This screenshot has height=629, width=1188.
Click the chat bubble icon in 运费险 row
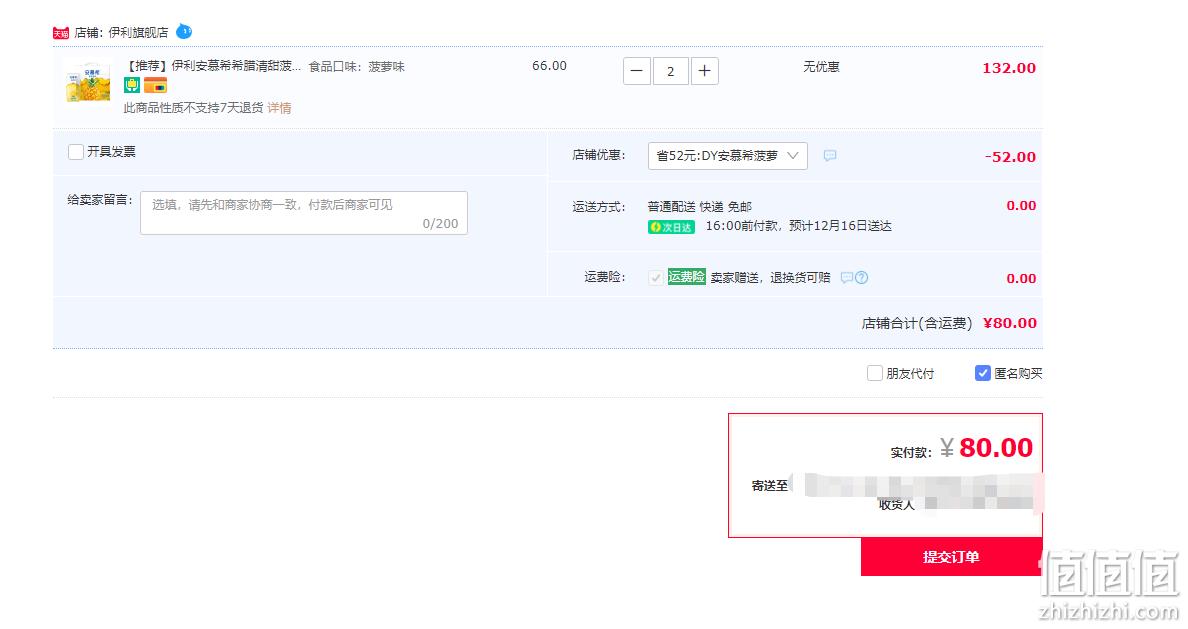846,277
